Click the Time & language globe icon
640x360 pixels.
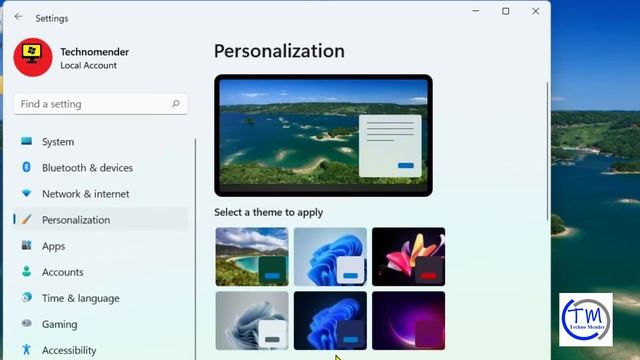tap(27, 298)
